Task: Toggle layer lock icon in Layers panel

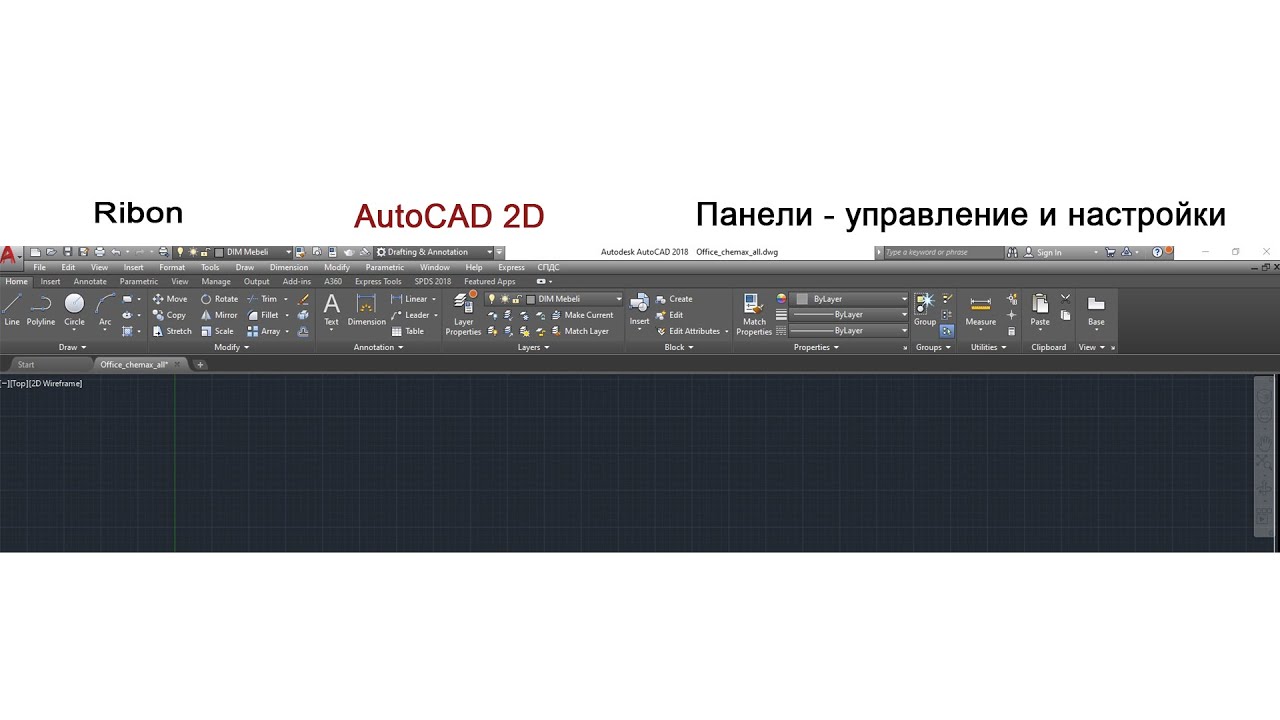Action: pos(516,299)
